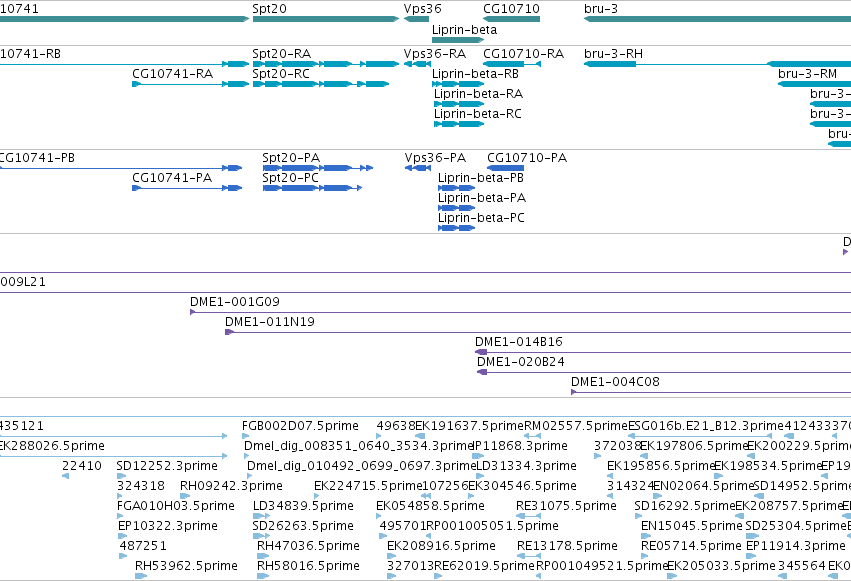Click Liprin-beta-RC transcript label
The image size is (851, 581).
pyautogui.click(x=478, y=114)
